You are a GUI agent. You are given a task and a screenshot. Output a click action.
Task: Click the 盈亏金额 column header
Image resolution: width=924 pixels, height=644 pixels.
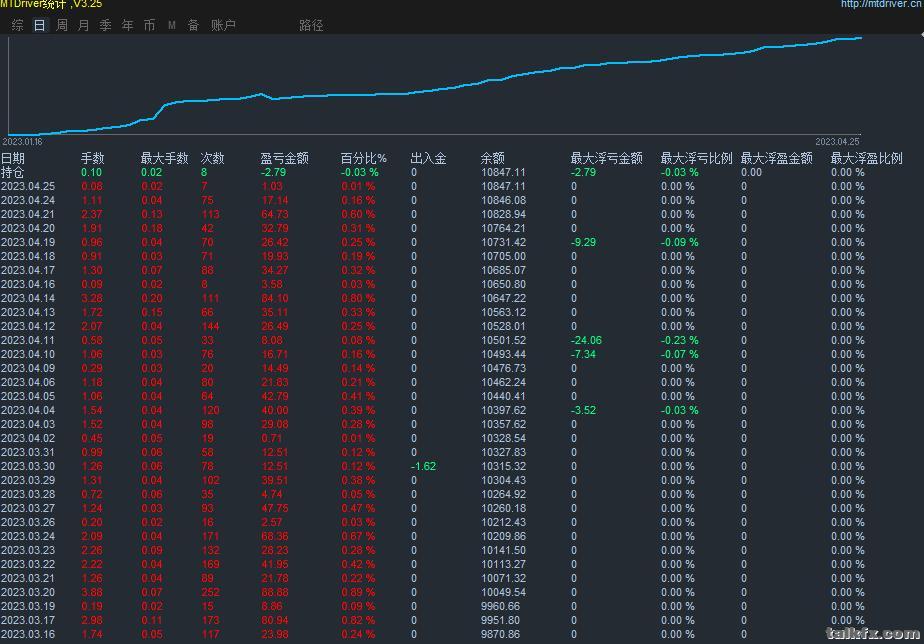(x=285, y=158)
